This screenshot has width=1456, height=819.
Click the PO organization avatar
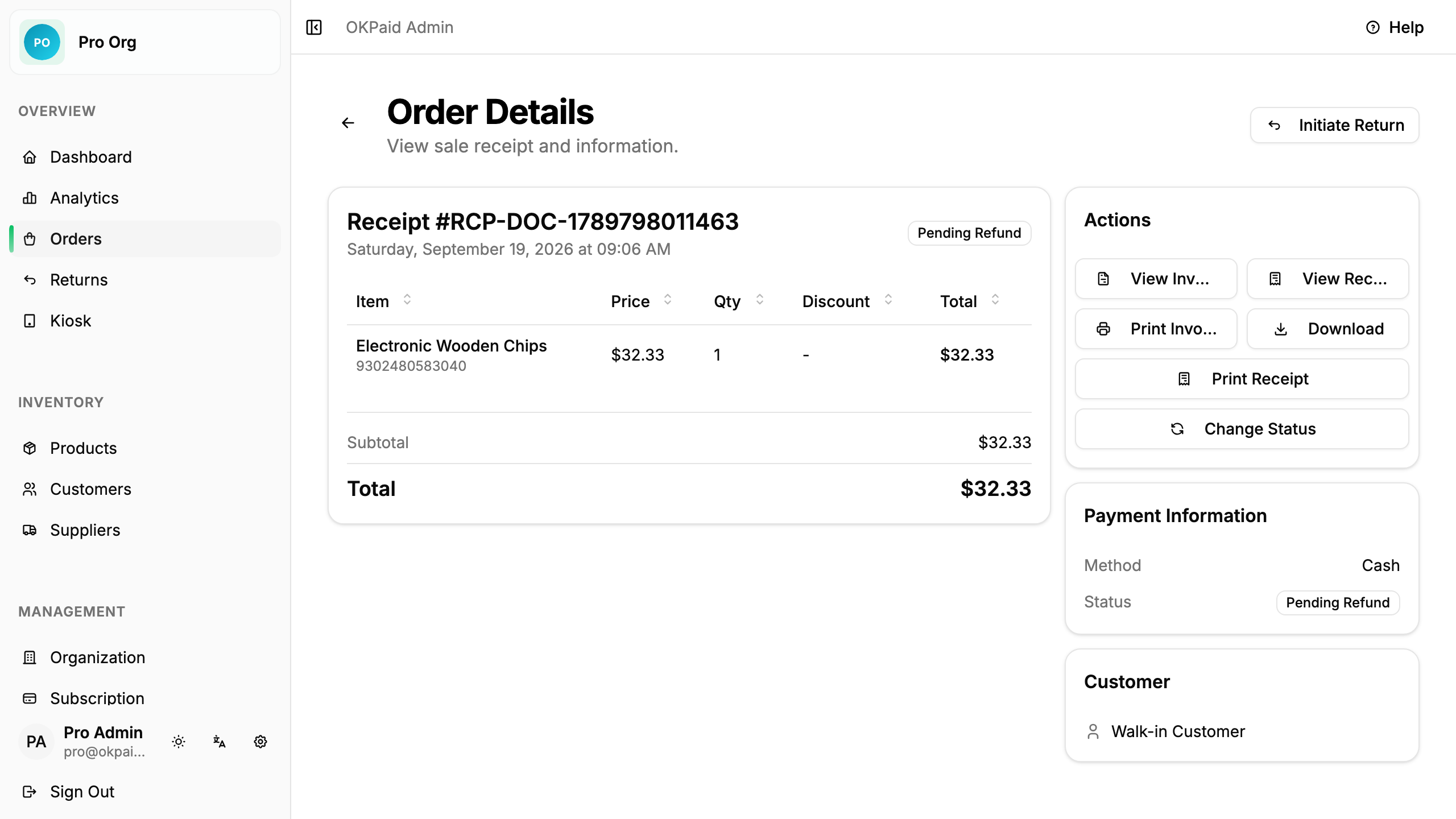(x=42, y=42)
